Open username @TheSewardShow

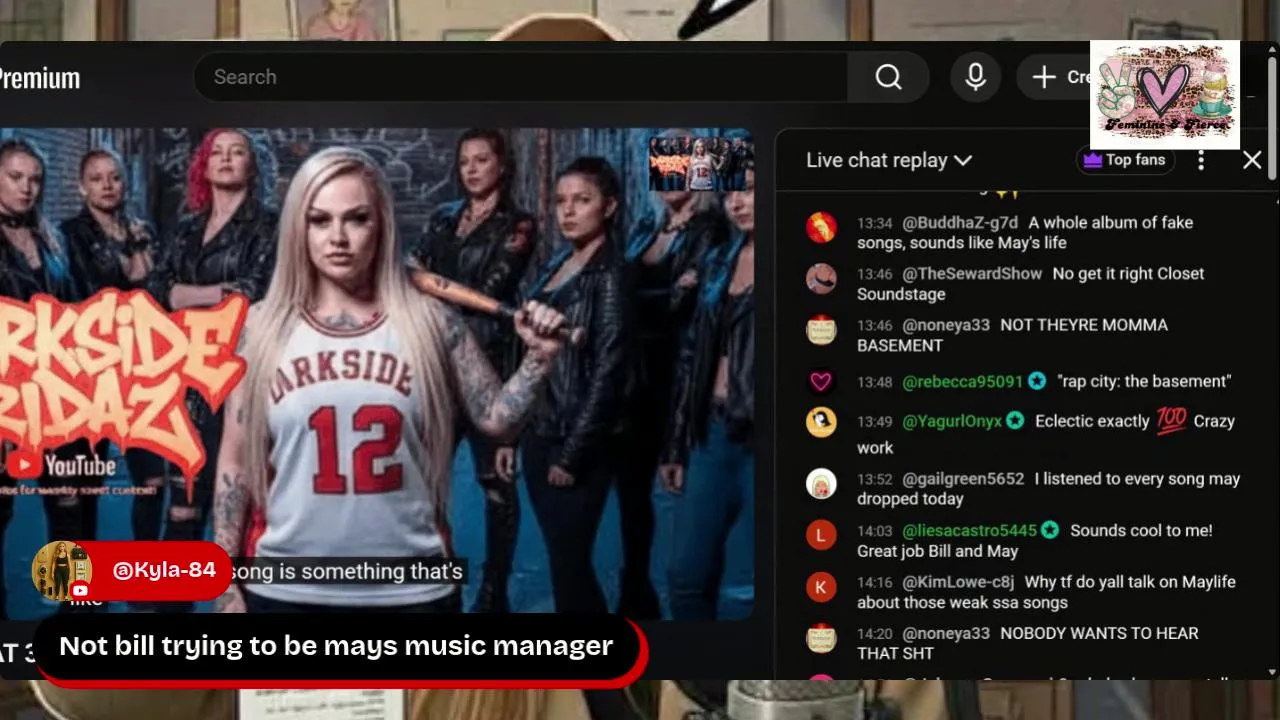(x=972, y=273)
